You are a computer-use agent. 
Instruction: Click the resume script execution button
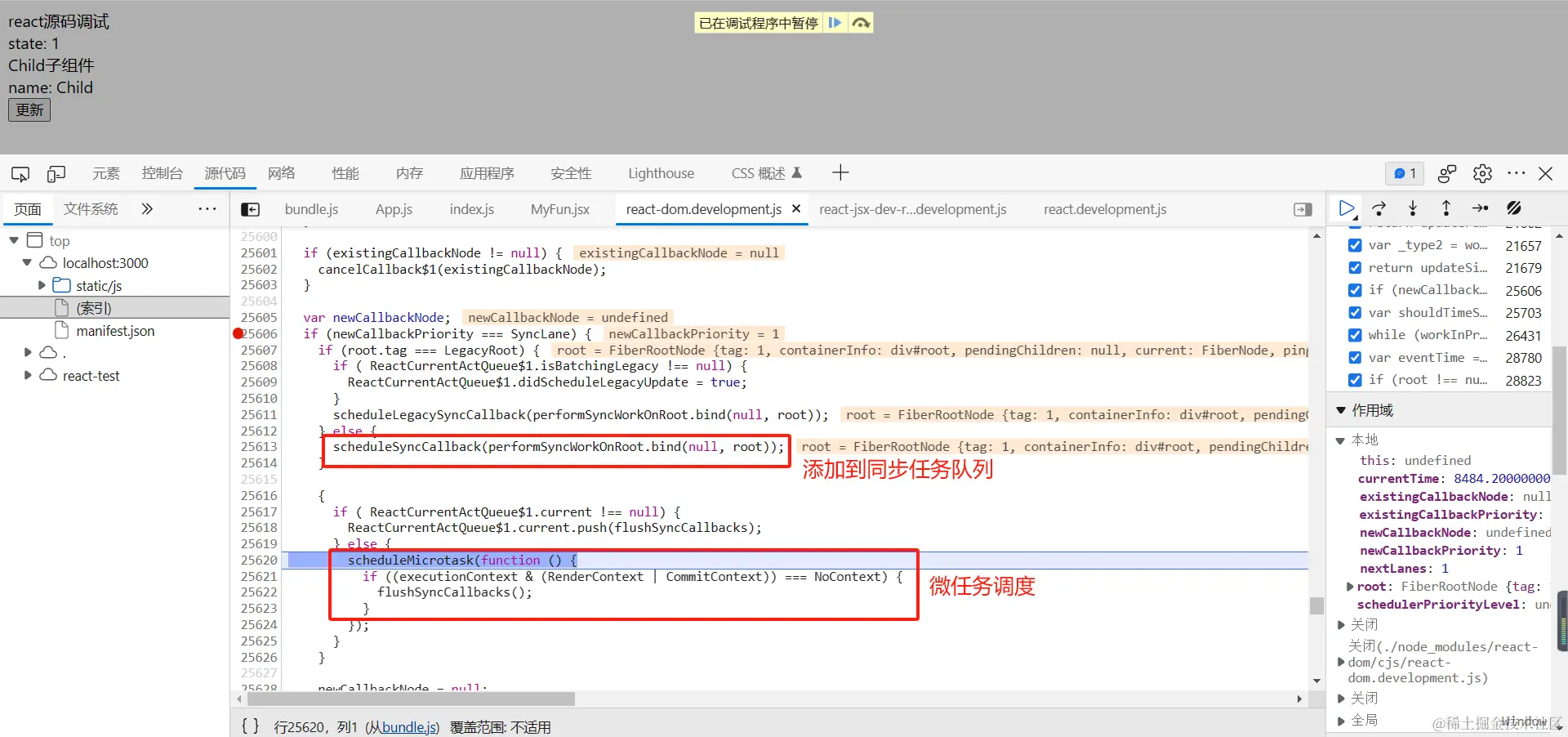click(1347, 208)
